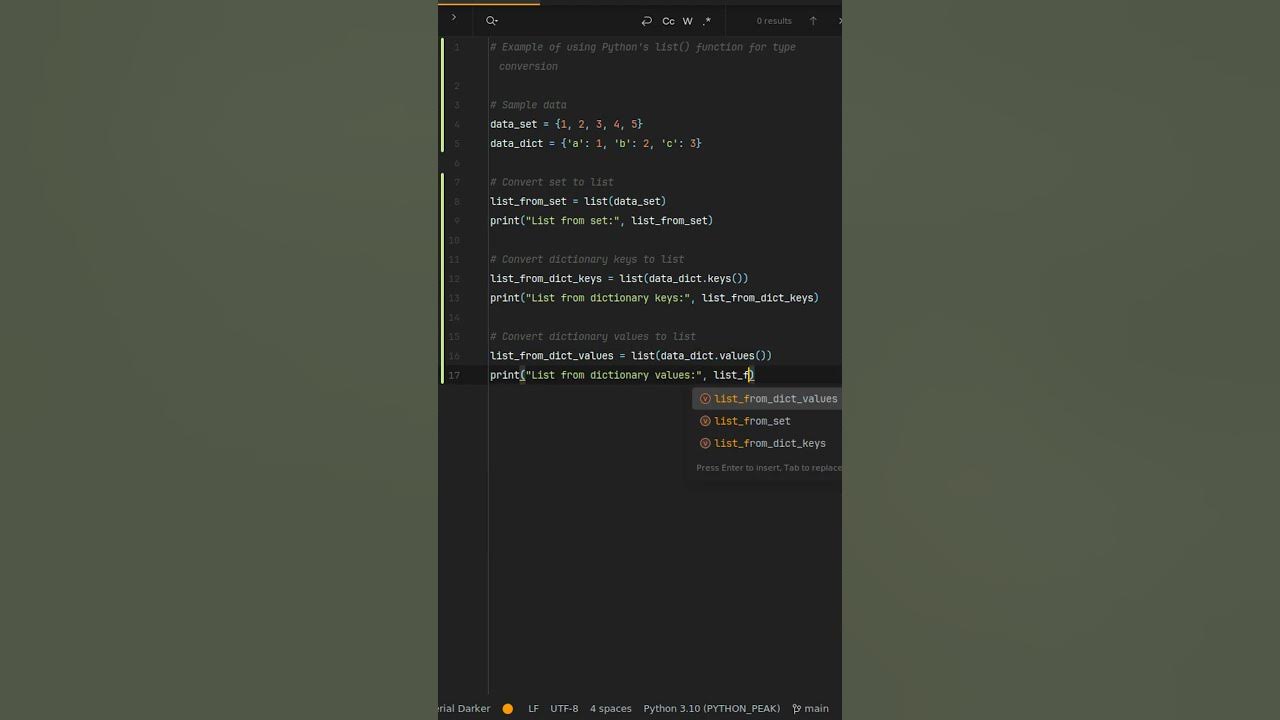Viewport: 1280px width, 720px height.
Task: Click 'list_from_dict_keys' on line 12
Action: coord(546,278)
